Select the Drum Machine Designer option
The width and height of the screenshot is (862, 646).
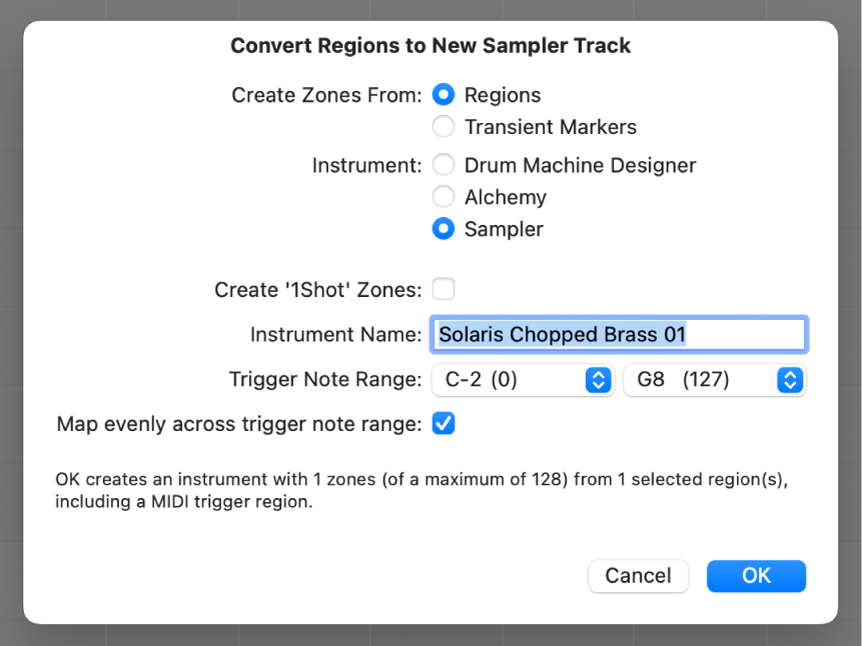[x=443, y=165]
